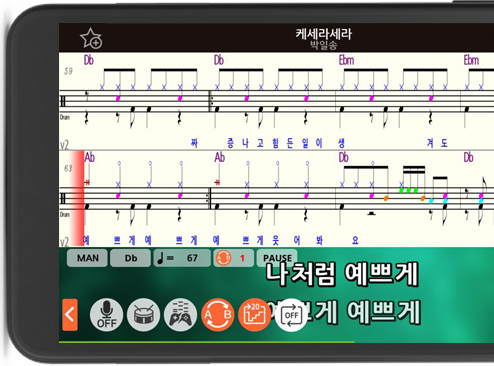This screenshot has height=366, width=494.
Task: Select the repeat sign barline on second staff
Action: [209, 199]
